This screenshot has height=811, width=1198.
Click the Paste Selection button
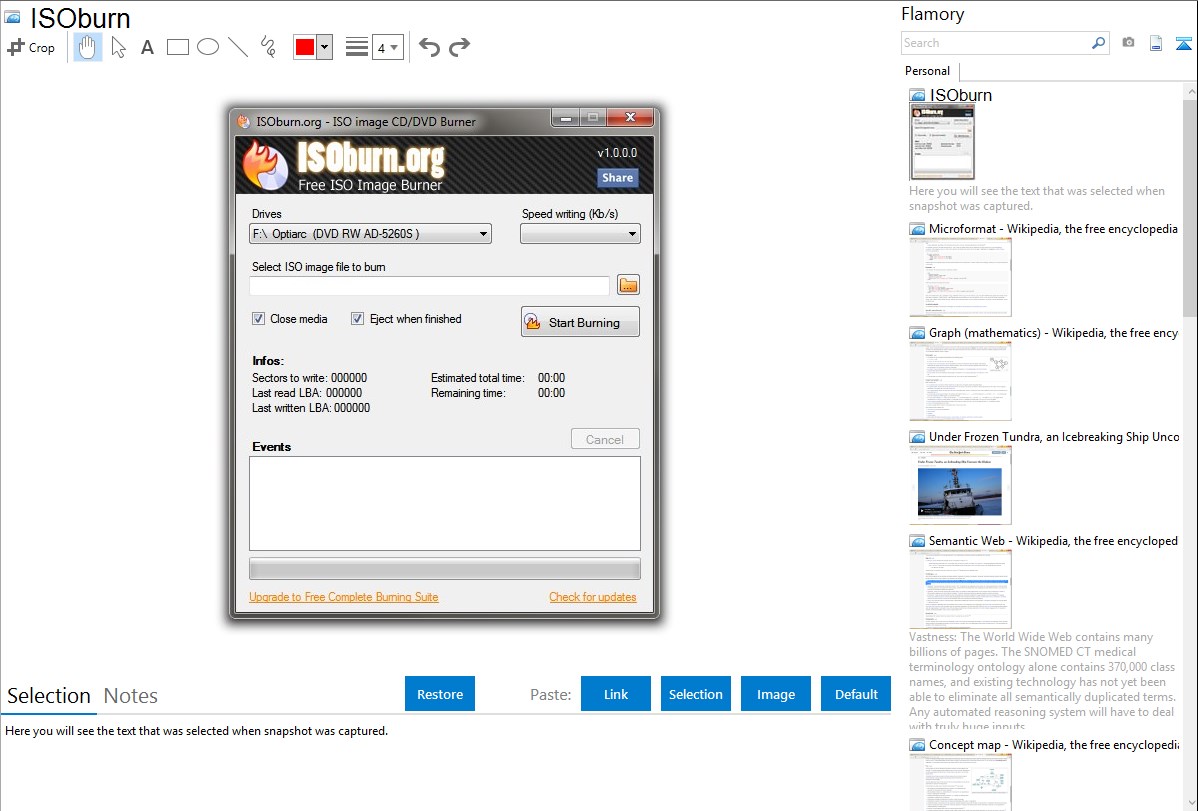(695, 694)
